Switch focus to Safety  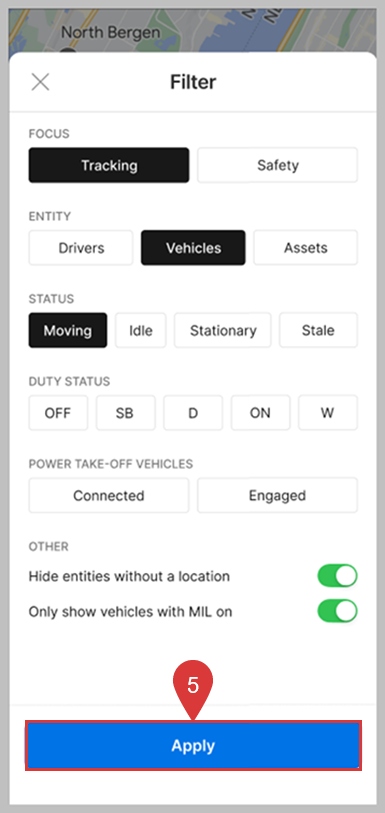(x=277, y=165)
